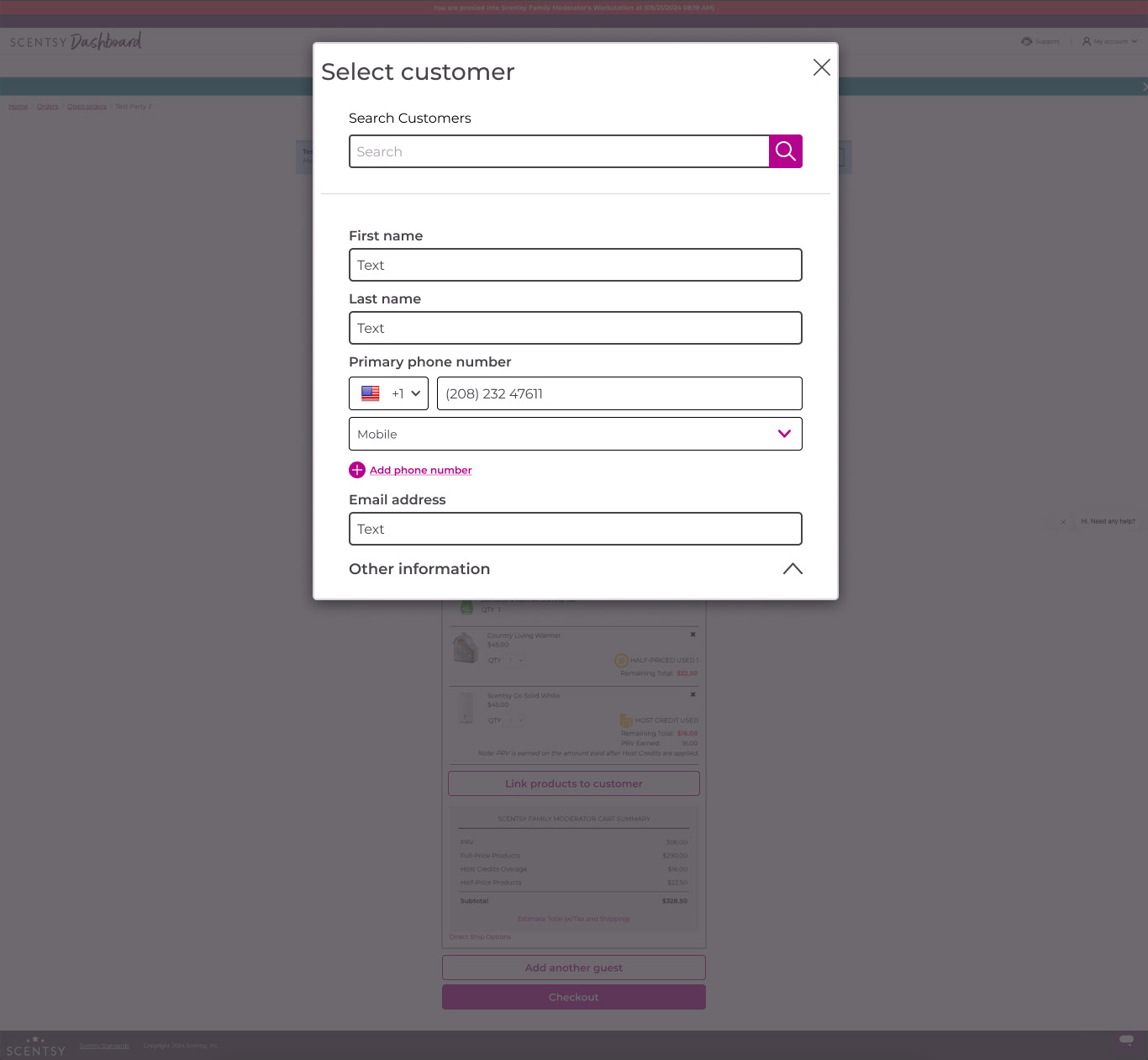1148x1060 pixels.
Task: Go to Home breadcrumb
Action: click(x=18, y=107)
